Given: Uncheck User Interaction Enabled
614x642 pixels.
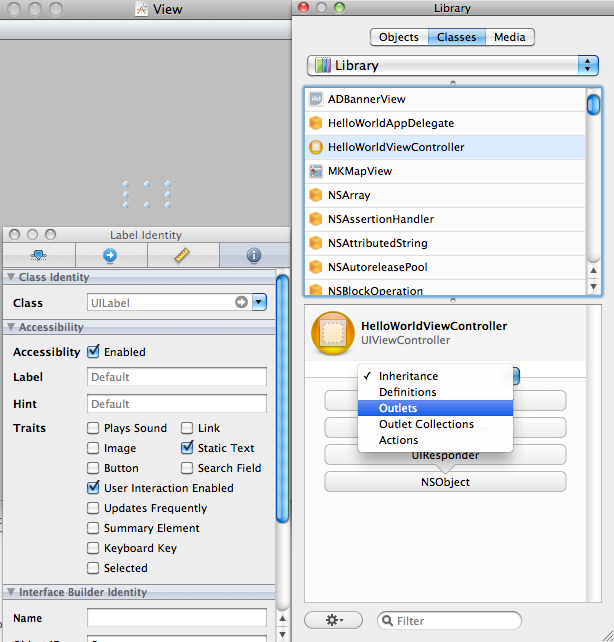Looking at the screenshot, I should pyautogui.click(x=93, y=487).
